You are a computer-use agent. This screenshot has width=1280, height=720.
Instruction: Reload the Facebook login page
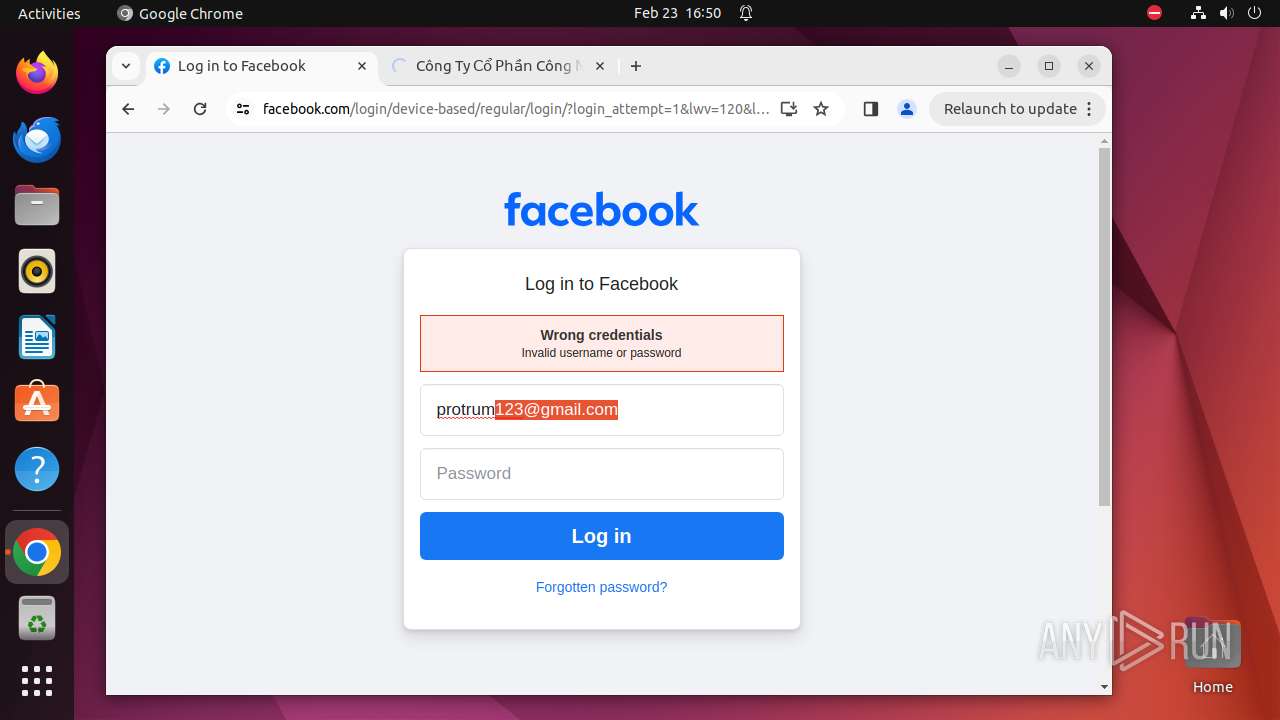coord(200,109)
